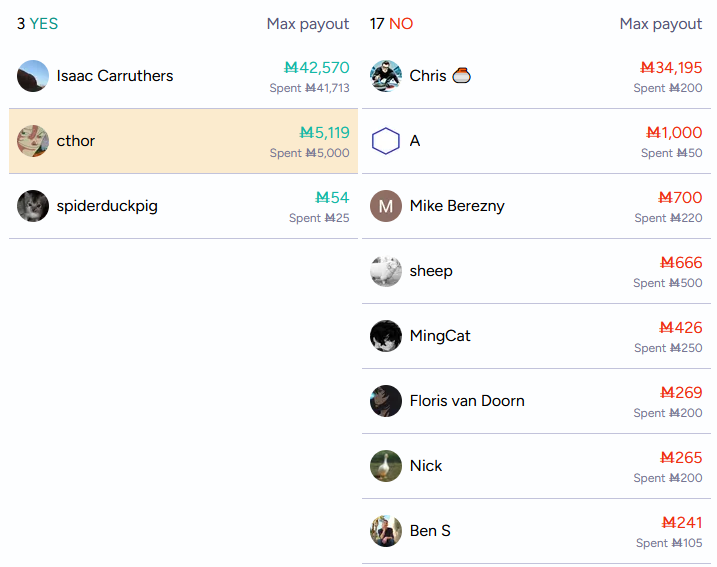Image resolution: width=717 pixels, height=567 pixels.
Task: Click the hexagon avatar for user A
Action: tap(386, 141)
